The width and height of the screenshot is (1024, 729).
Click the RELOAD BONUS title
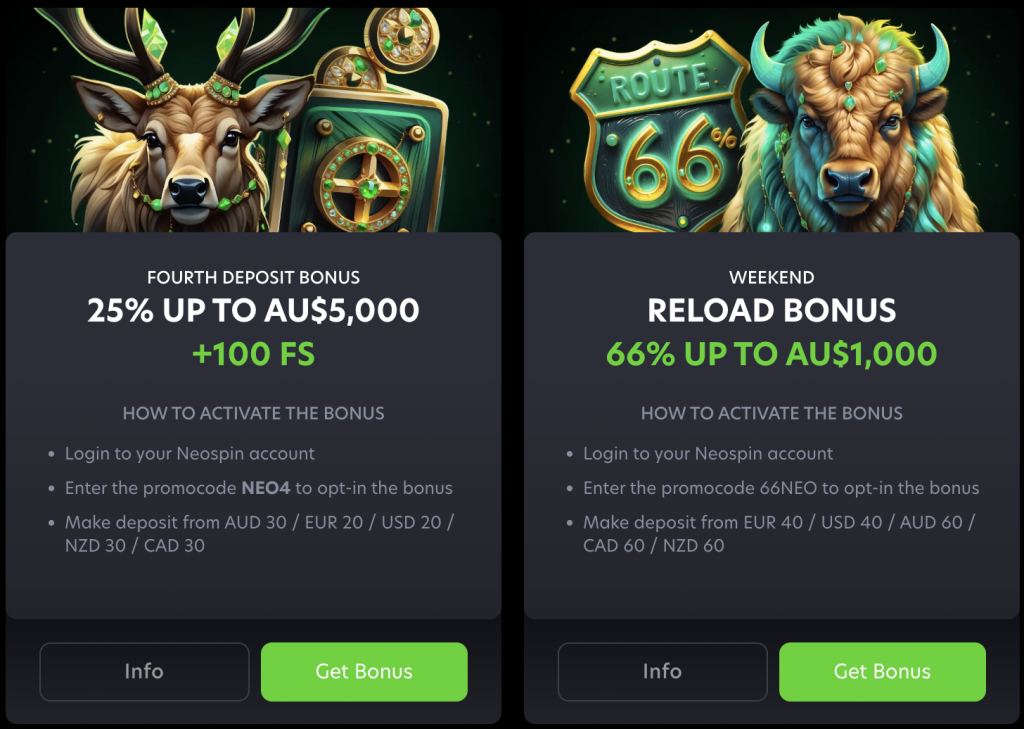pos(771,310)
